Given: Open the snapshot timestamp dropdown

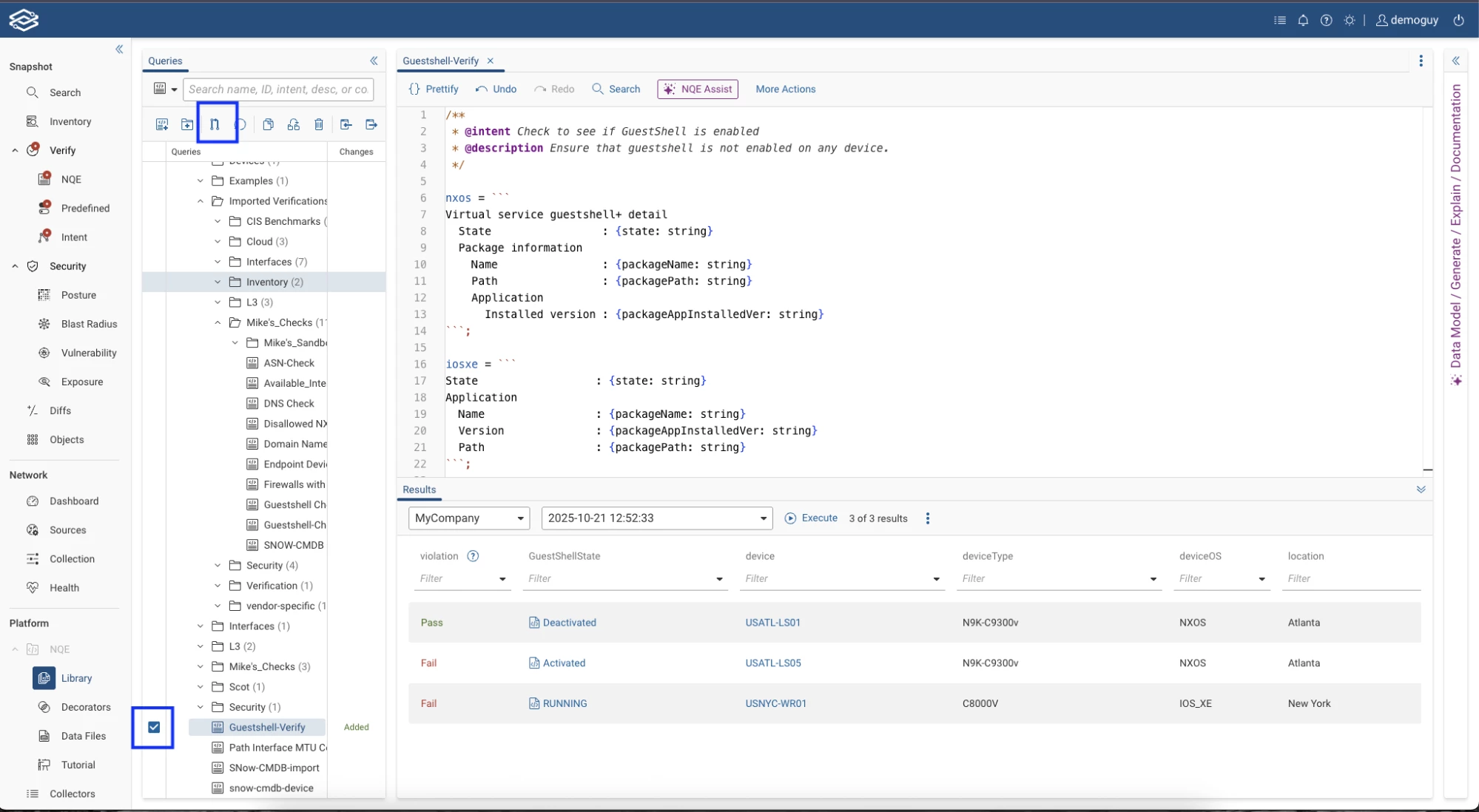Looking at the screenshot, I should coord(656,518).
